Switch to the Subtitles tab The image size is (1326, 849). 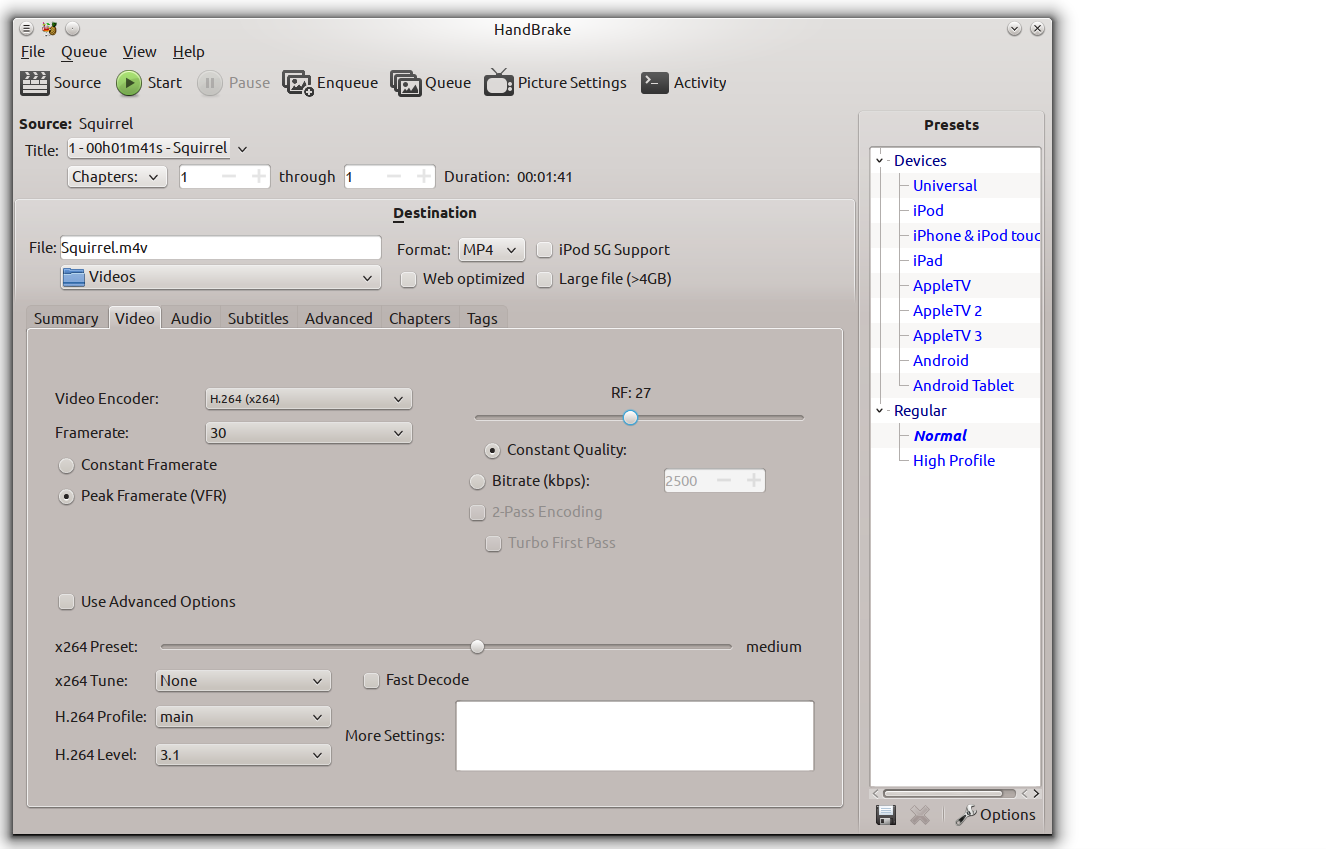click(x=258, y=319)
